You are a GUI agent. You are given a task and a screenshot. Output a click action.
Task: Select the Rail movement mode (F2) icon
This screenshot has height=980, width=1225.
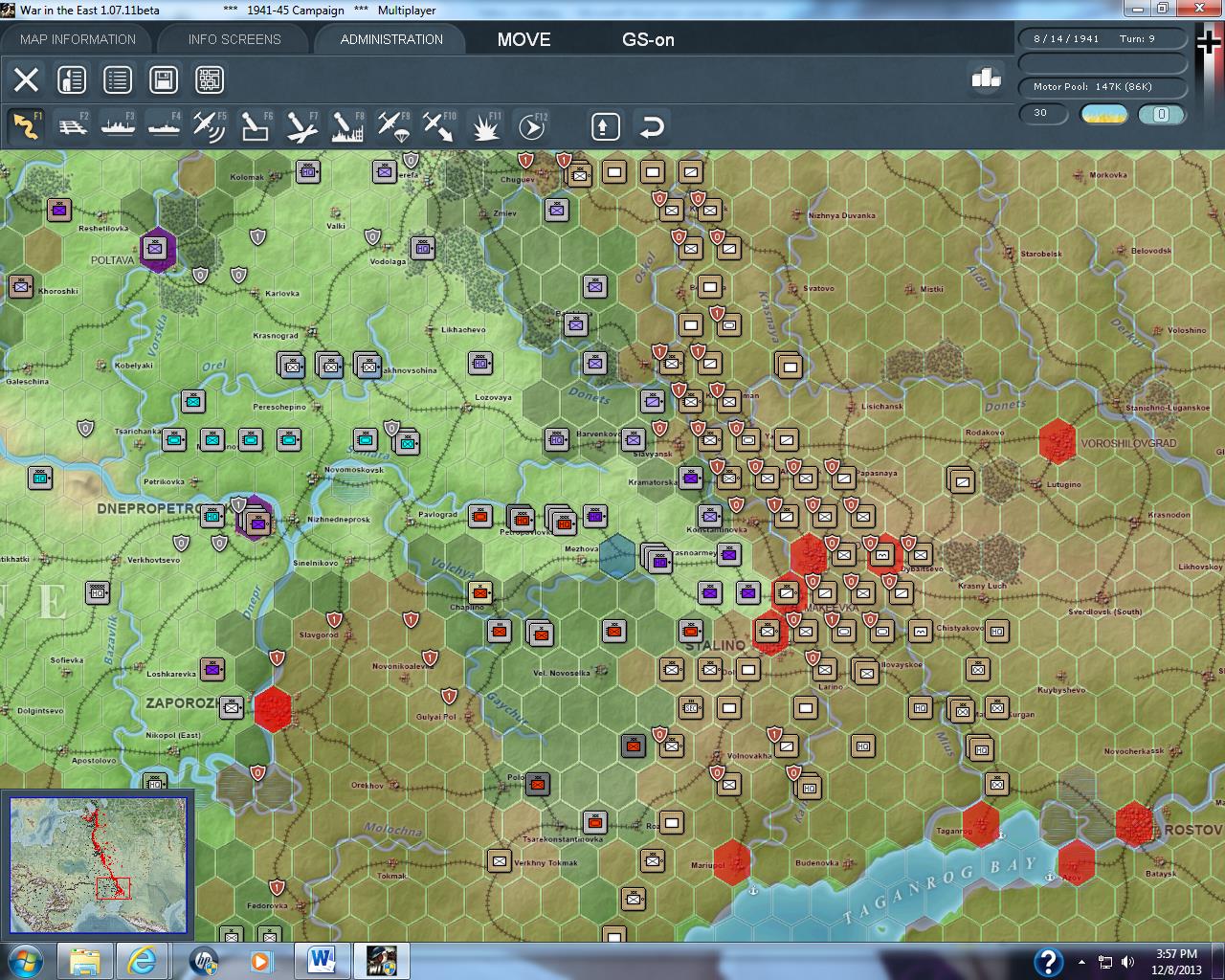tap(72, 126)
